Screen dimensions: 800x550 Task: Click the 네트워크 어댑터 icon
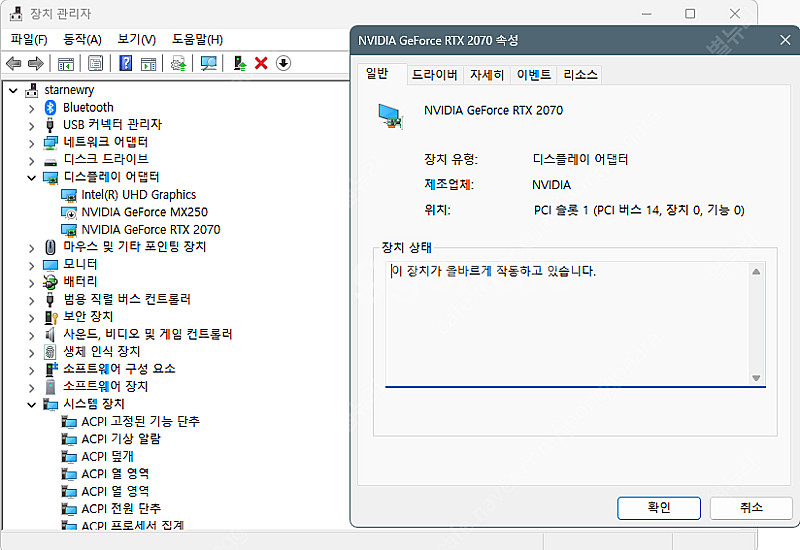(50, 142)
